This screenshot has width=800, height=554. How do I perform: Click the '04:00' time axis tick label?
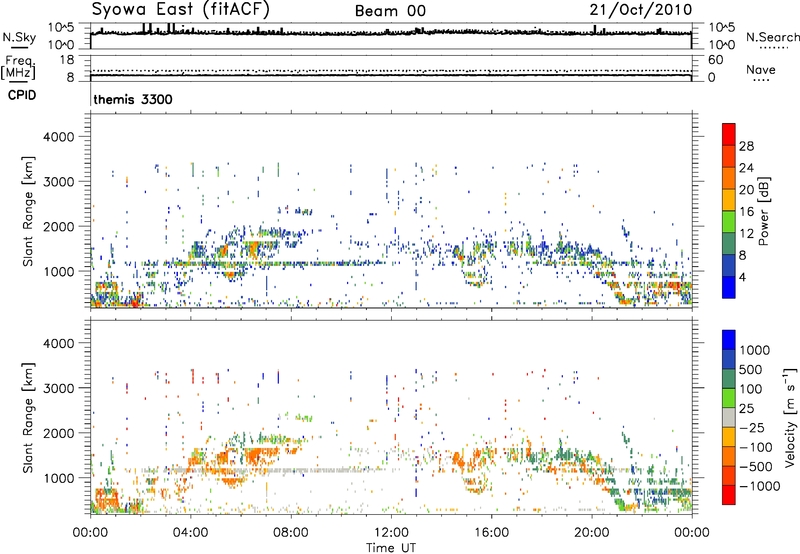coord(190,533)
